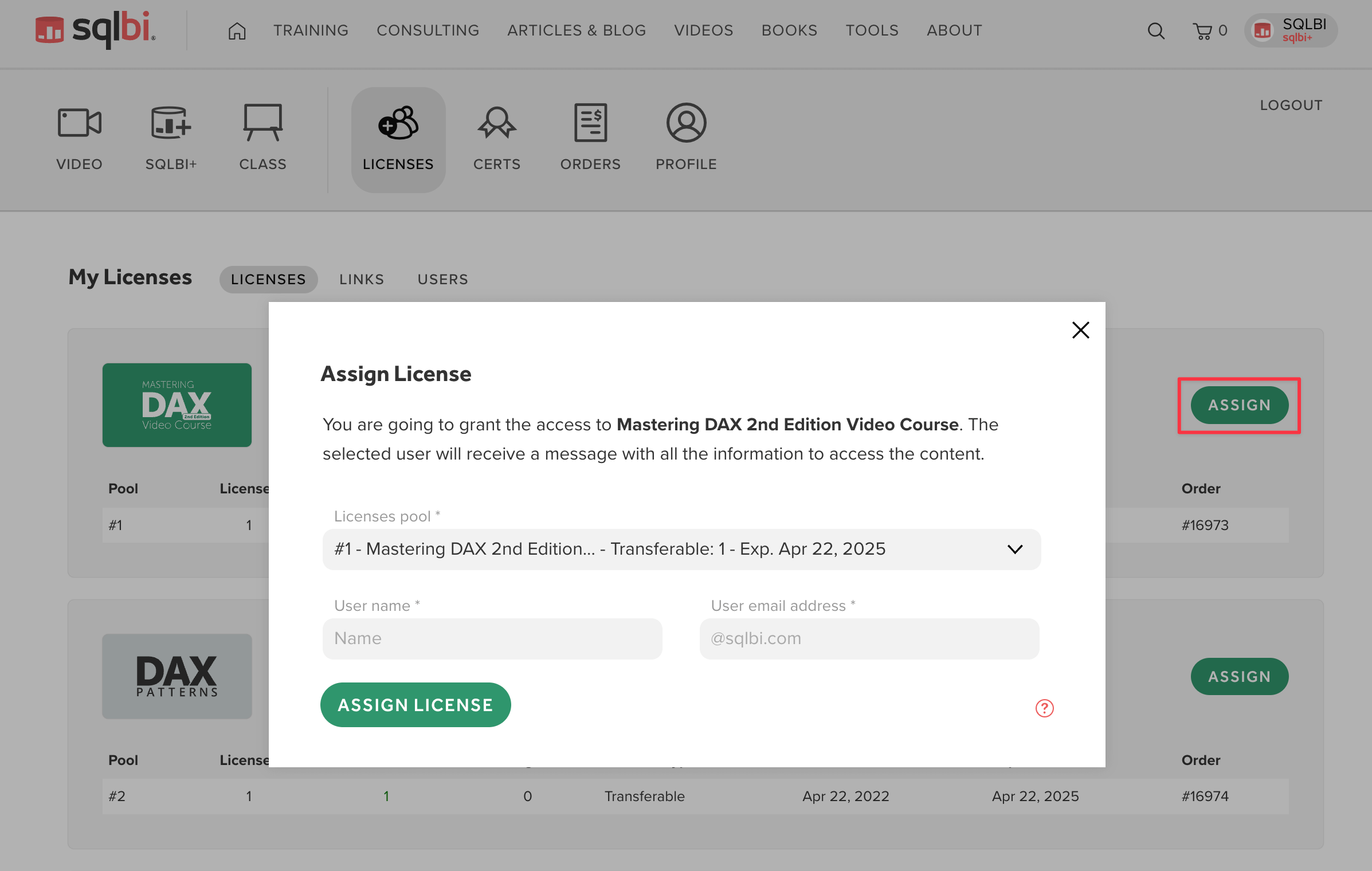Click the sqlbi logo
Screen dimensions: 1372x871
click(x=95, y=30)
